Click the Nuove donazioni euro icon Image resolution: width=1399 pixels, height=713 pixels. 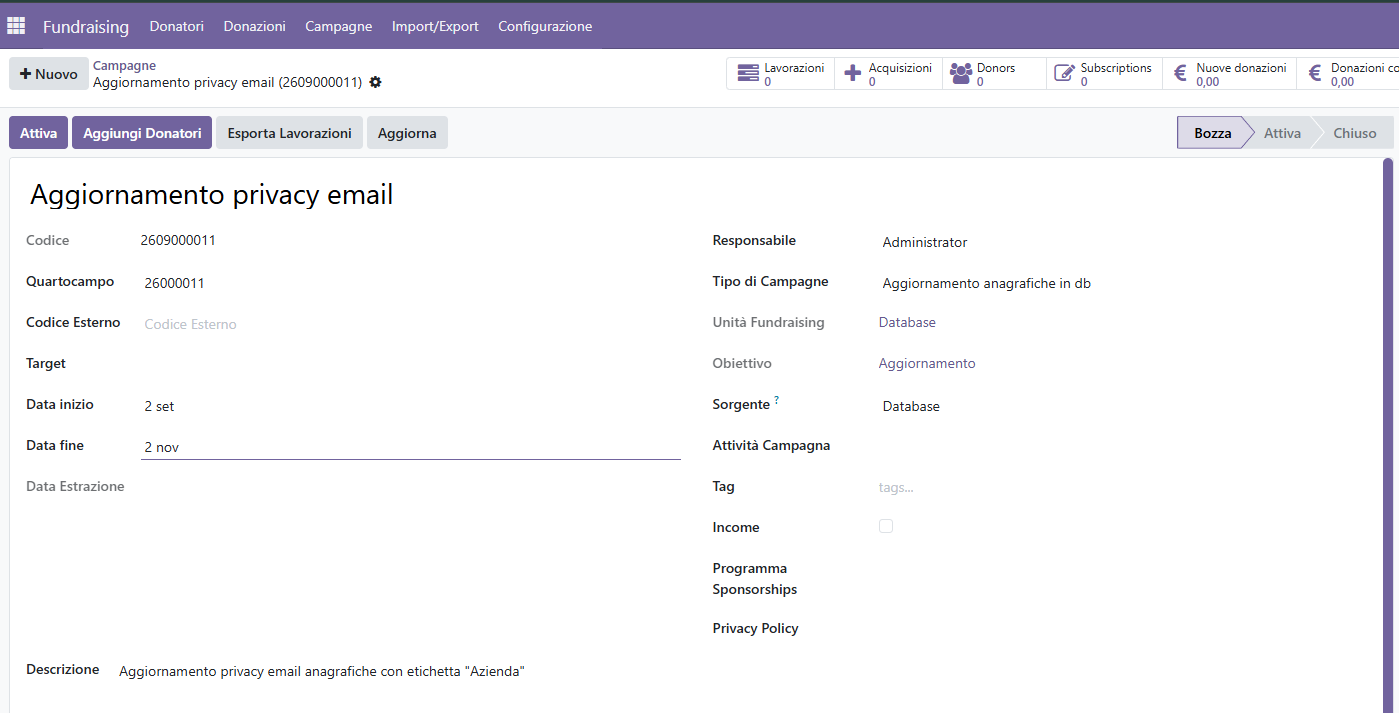(1180, 73)
